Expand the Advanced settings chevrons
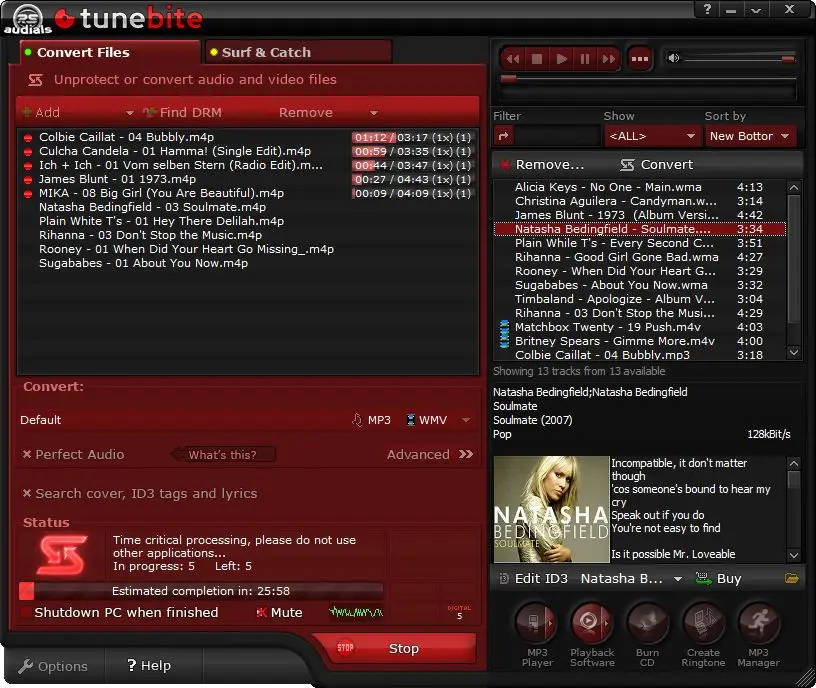Image resolution: width=816 pixels, height=688 pixels. [x=466, y=454]
